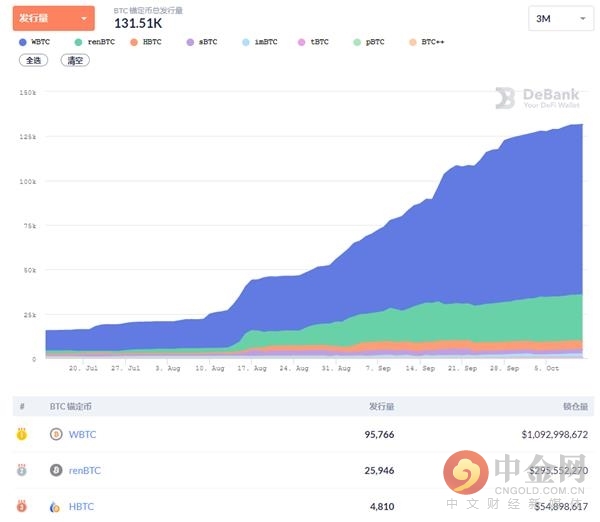Screen dimensions: 600x522
Task: Toggle the imBTC legend series
Action: coord(260,42)
